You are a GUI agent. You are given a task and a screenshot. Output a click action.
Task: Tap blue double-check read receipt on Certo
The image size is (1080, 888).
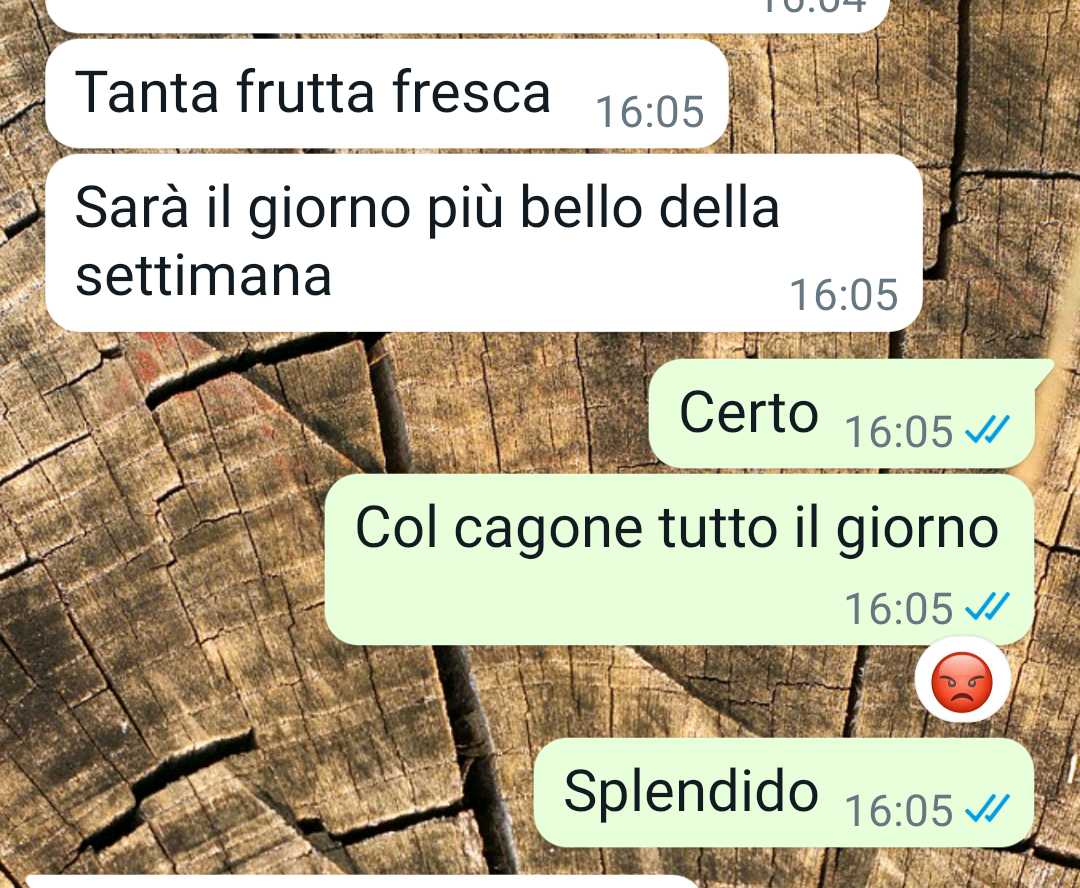coord(987,430)
